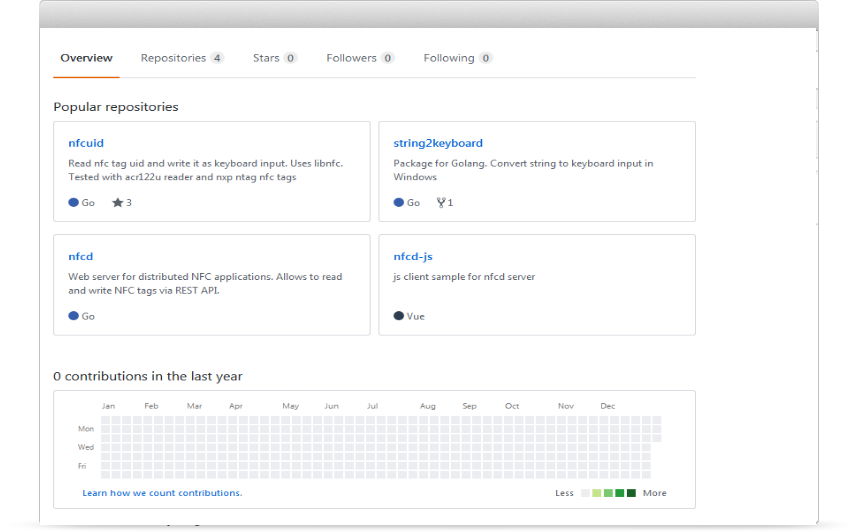View the Followers tab
Screen dimensions: 854x532
(351, 58)
